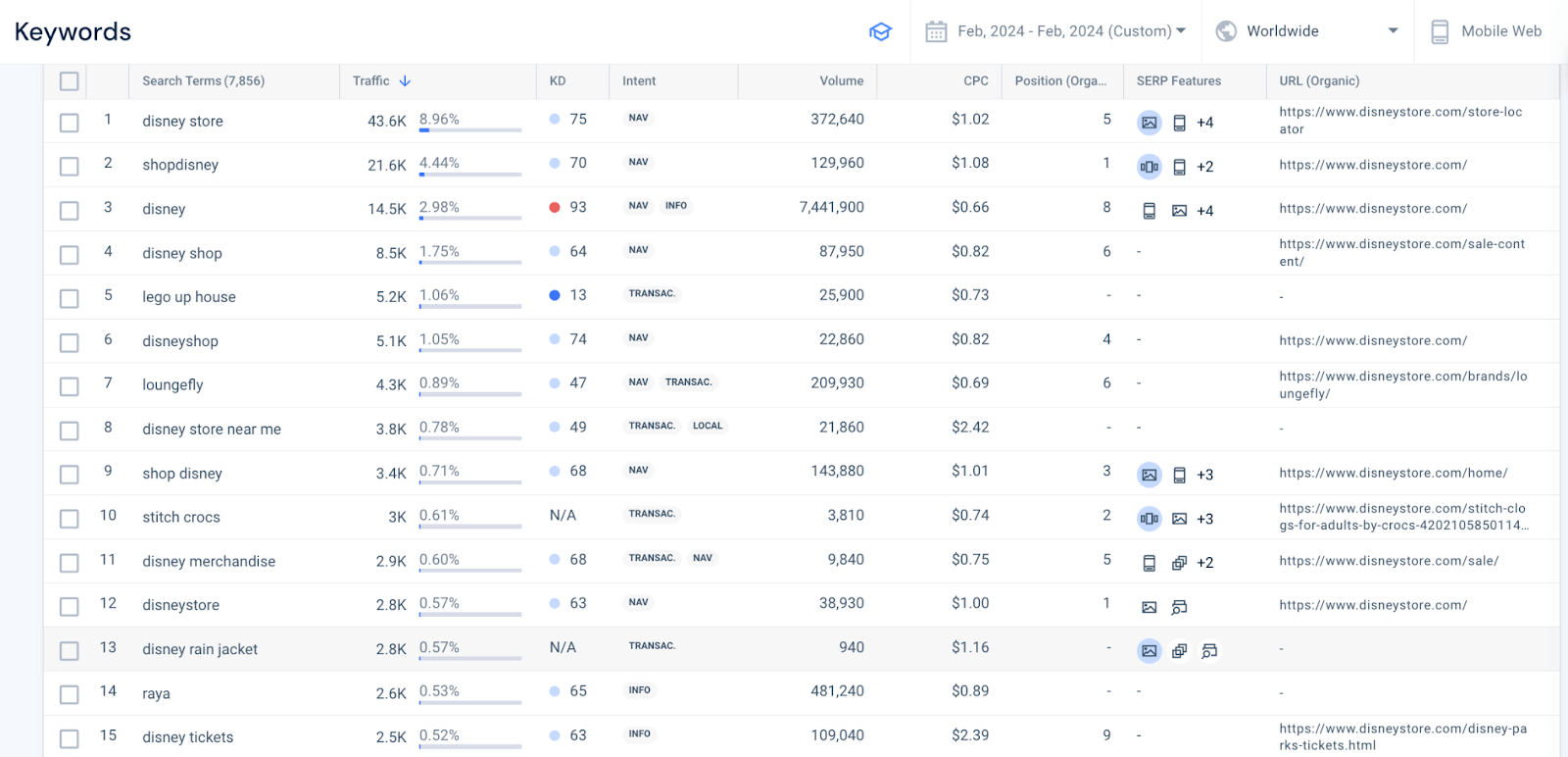The image size is (1568, 757).
Task: Open the learning academy graduation cap icon
Action: [x=880, y=31]
